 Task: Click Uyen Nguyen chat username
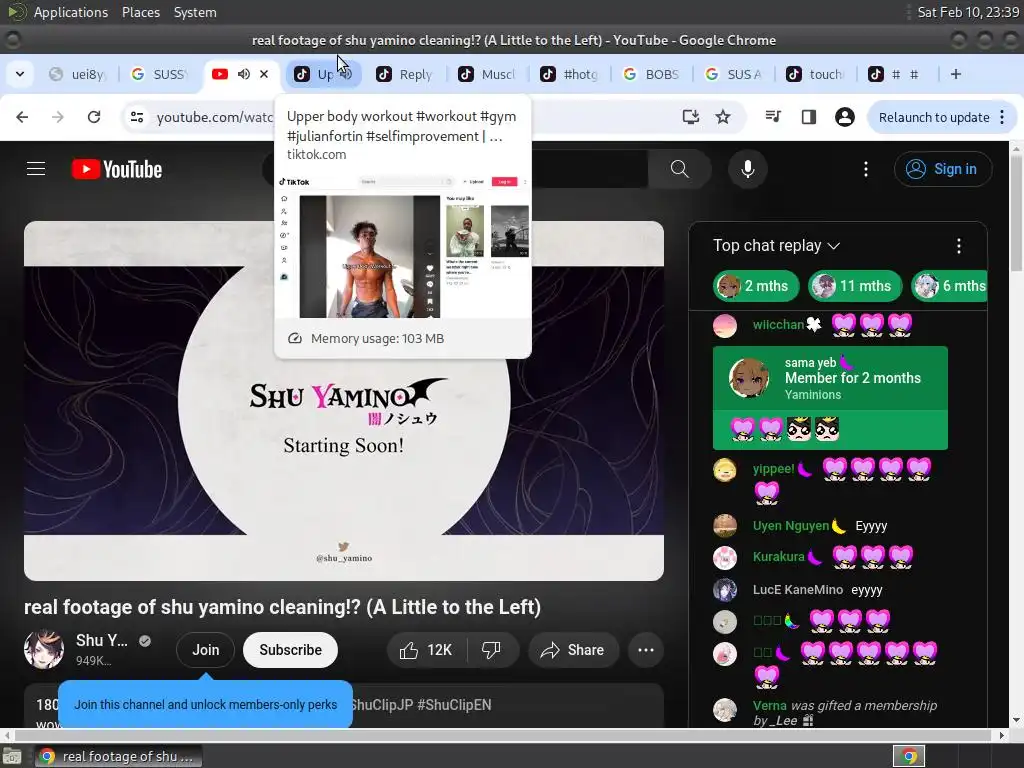click(791, 526)
